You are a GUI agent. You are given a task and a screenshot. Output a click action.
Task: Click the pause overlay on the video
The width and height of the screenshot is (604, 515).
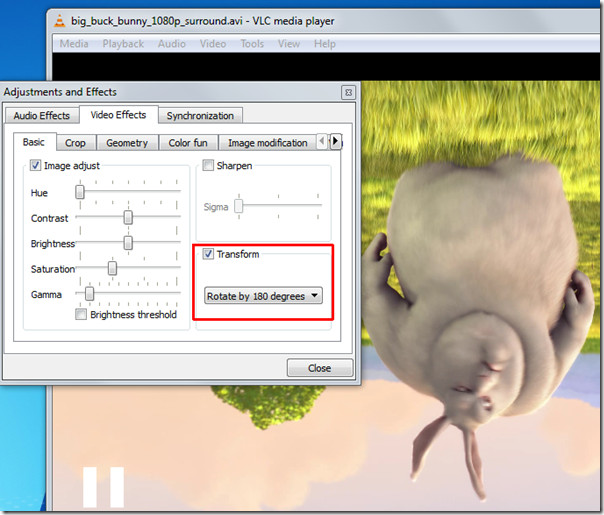(x=103, y=487)
